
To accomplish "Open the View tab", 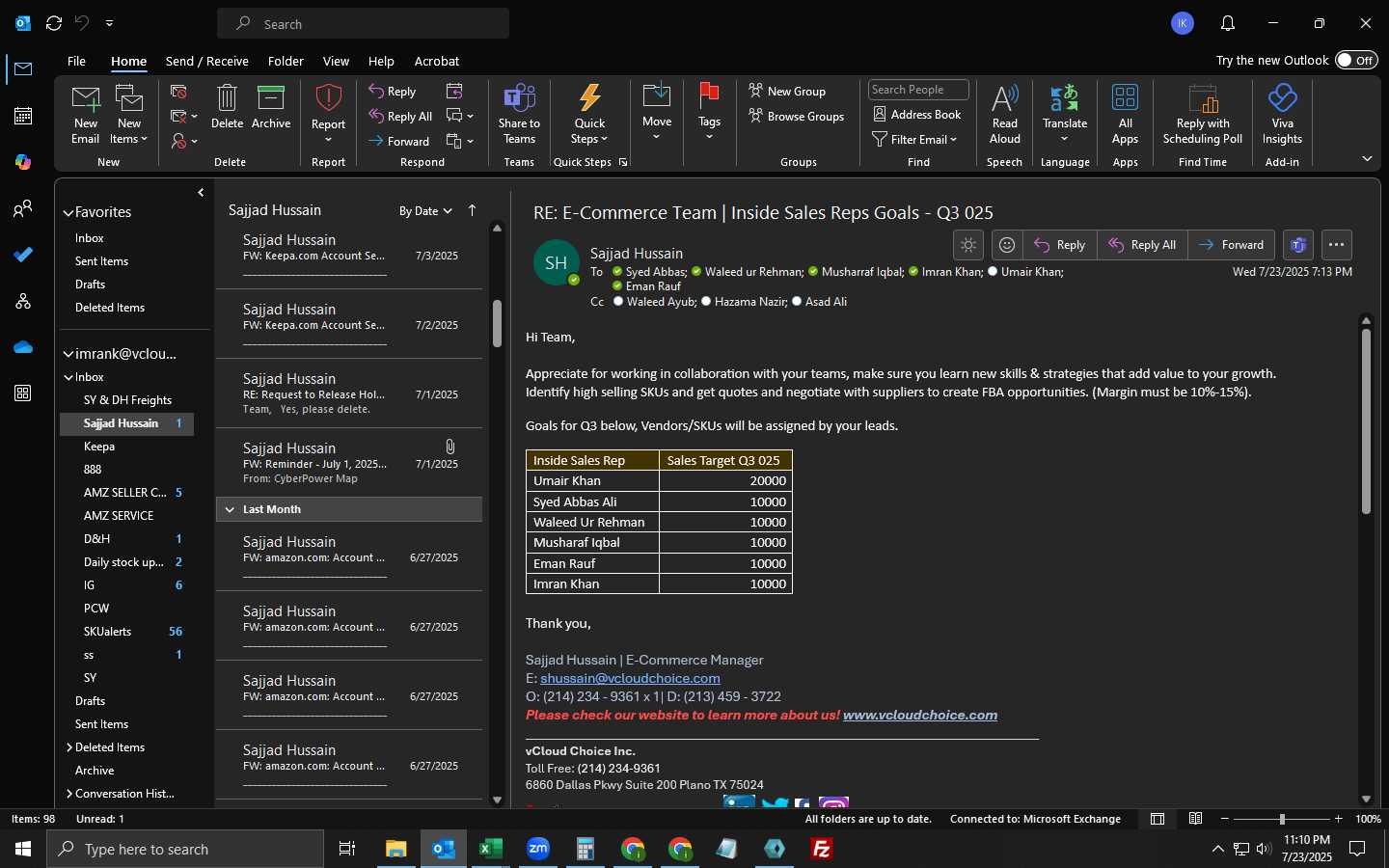I will [x=336, y=61].
